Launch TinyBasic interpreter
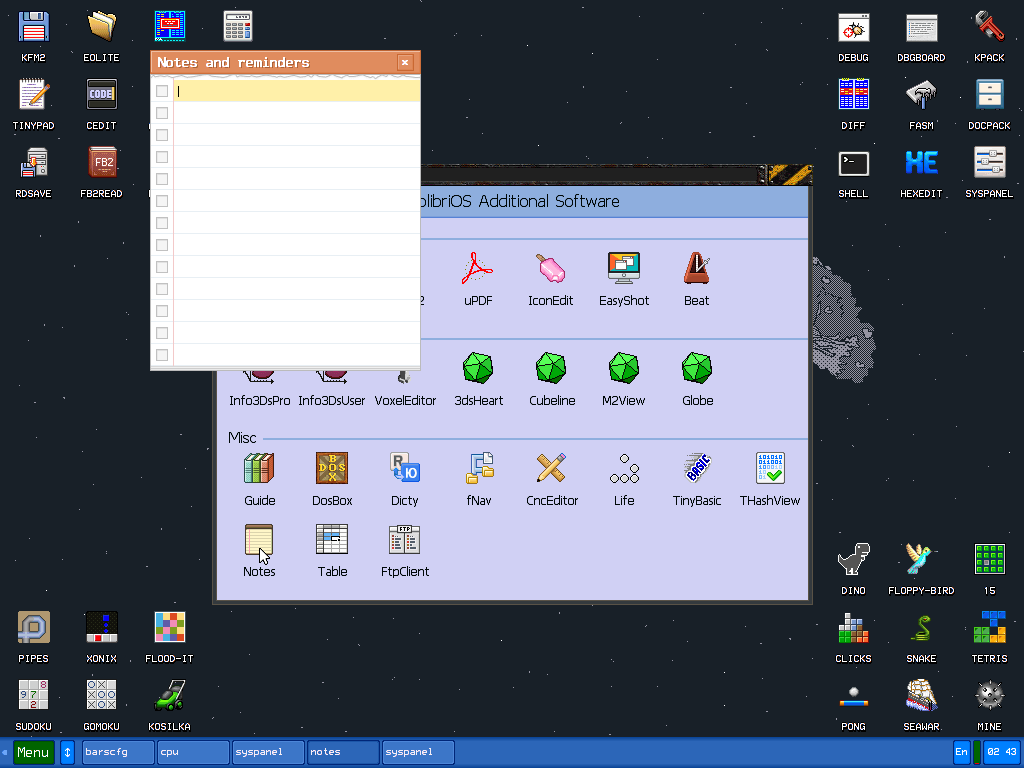Viewport: 1024px width, 768px height. [x=697, y=468]
